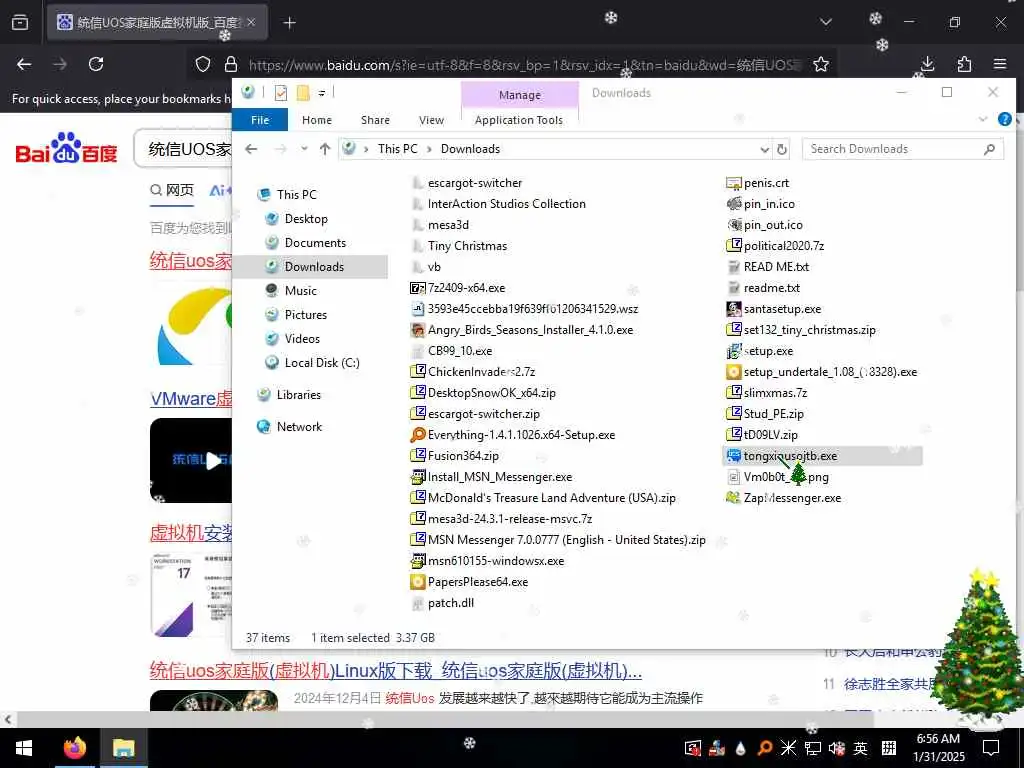Click the PapersPlease64.exe icon
This screenshot has width=1024, height=768.
click(417, 582)
